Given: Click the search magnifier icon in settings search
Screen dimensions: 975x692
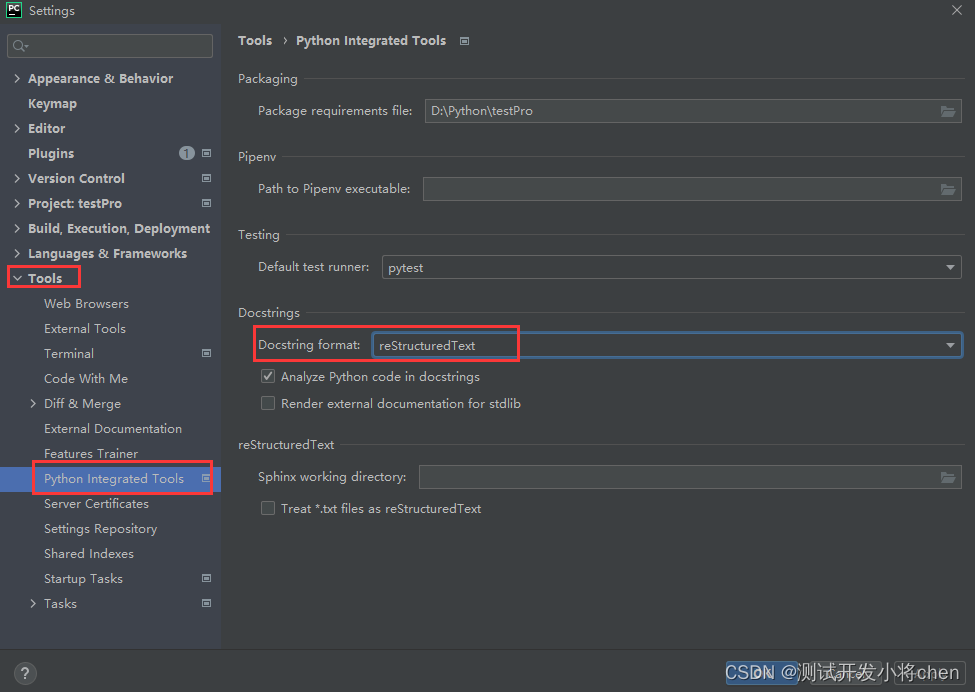Looking at the screenshot, I should pos(20,45).
